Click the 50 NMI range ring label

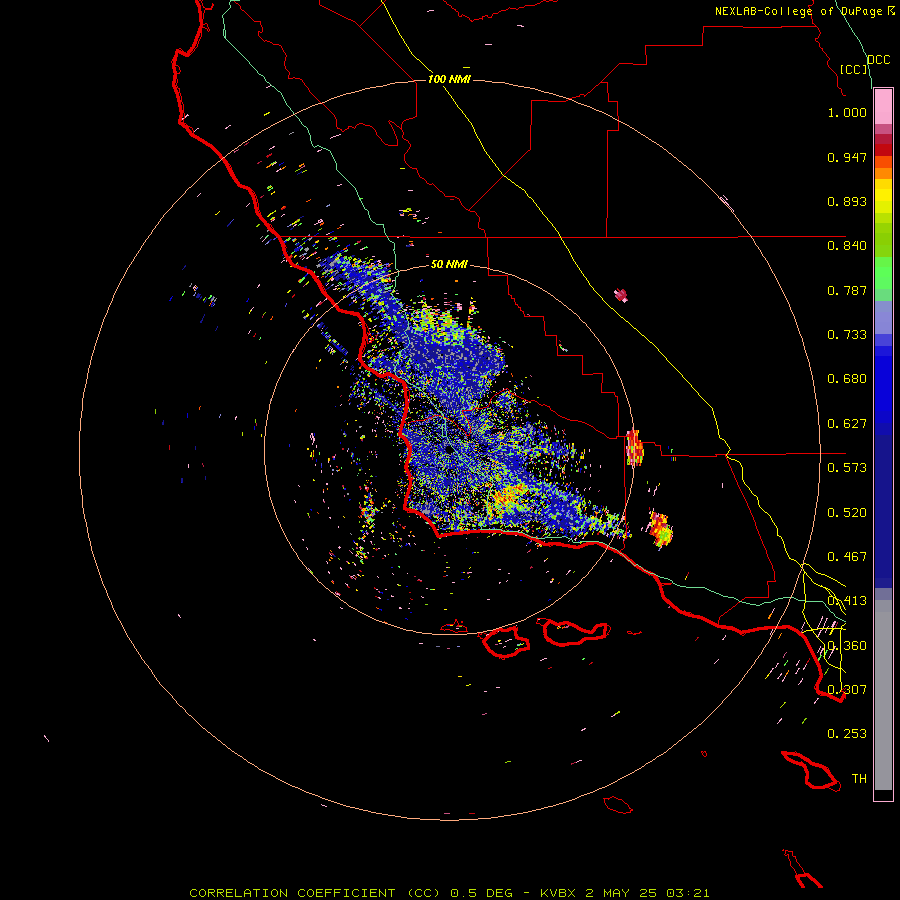tap(449, 265)
